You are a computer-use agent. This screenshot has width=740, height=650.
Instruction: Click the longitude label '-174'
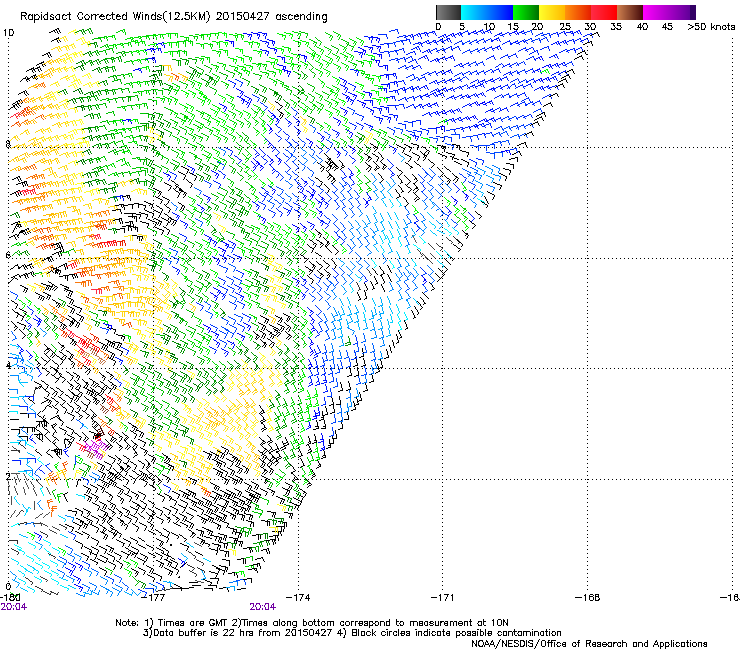(x=298, y=598)
